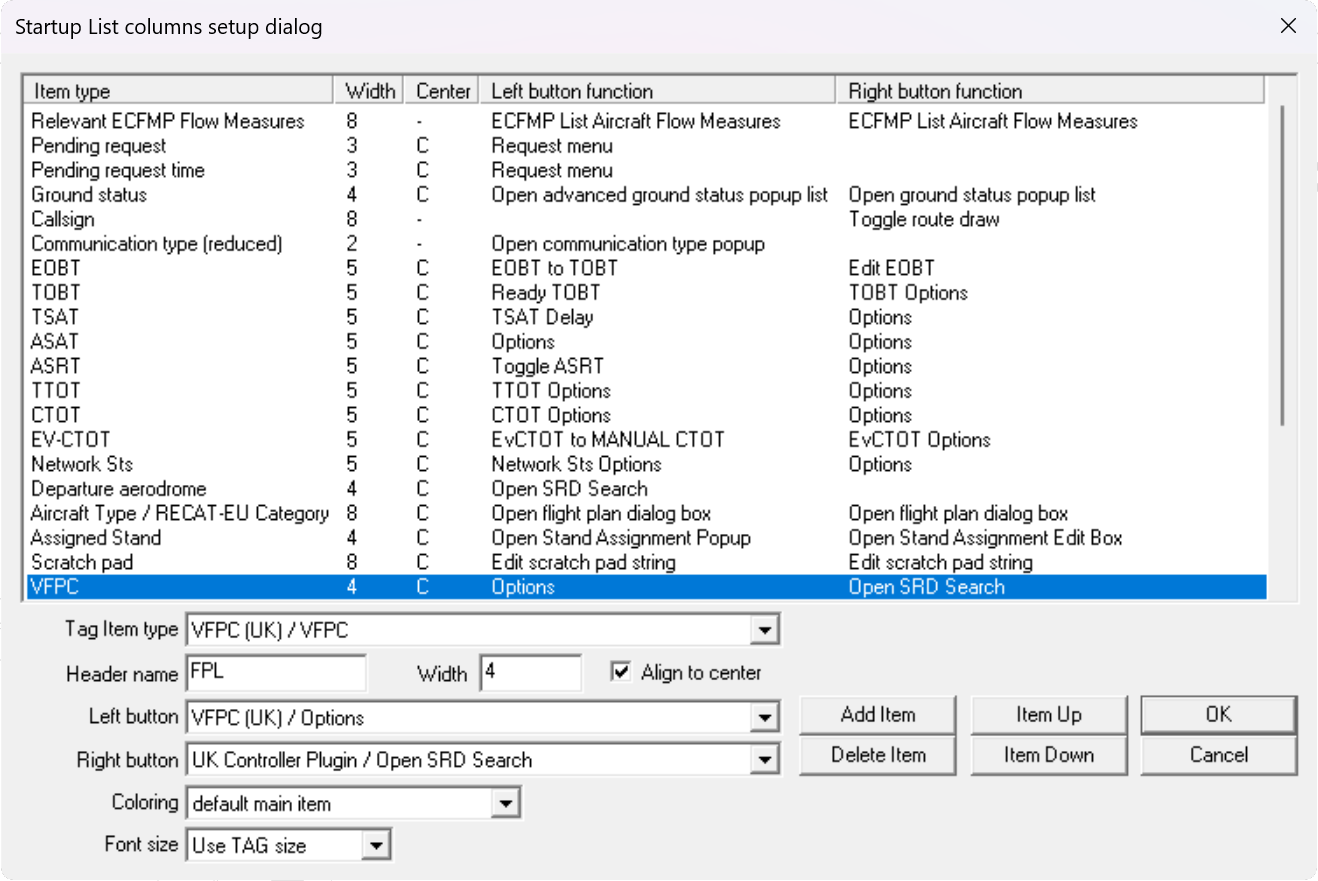This screenshot has width=1318, height=881.
Task: Click the Add Item button
Action: click(877, 714)
